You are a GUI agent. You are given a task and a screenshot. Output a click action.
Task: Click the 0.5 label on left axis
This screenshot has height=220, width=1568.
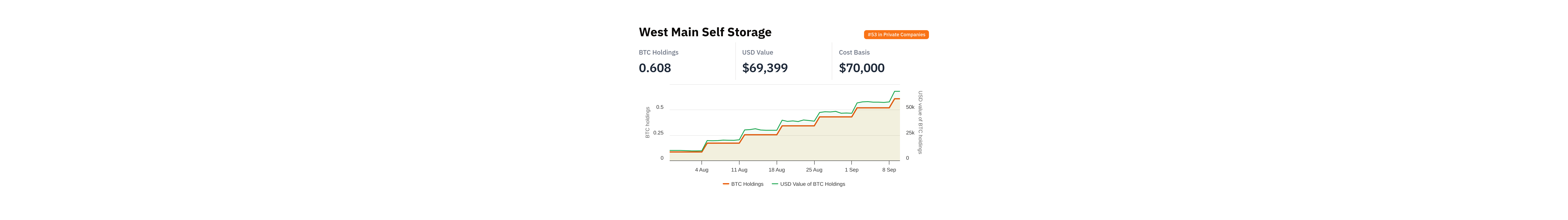(660, 107)
